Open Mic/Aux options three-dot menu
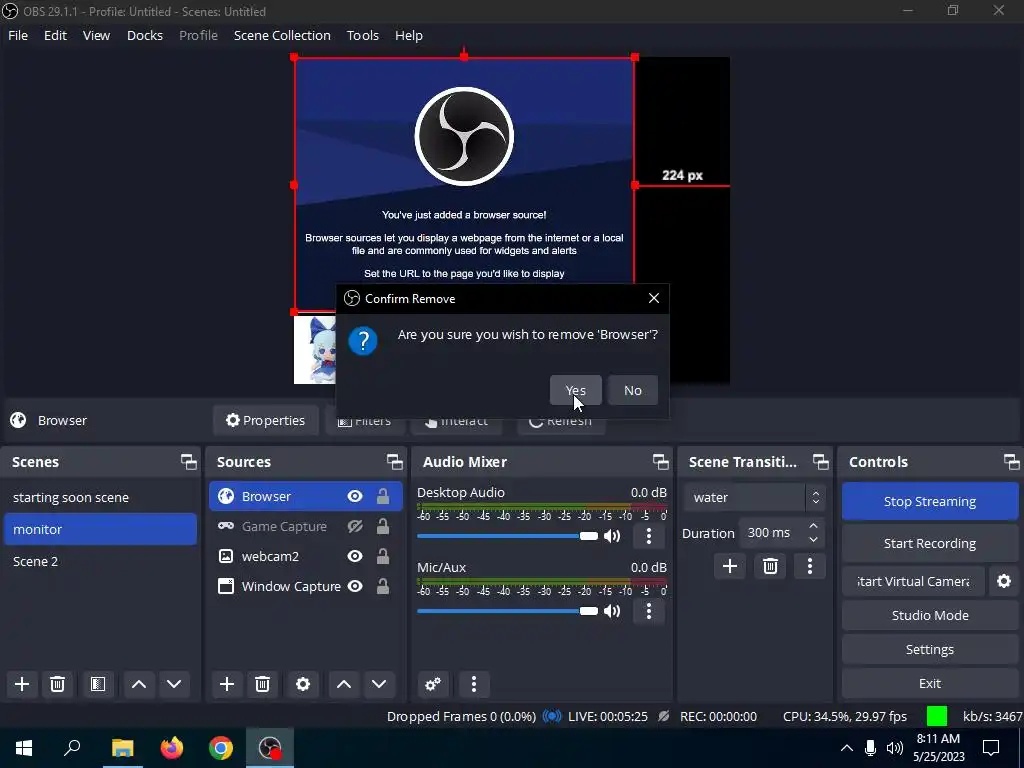Viewport: 1024px width, 768px height. pos(648,611)
